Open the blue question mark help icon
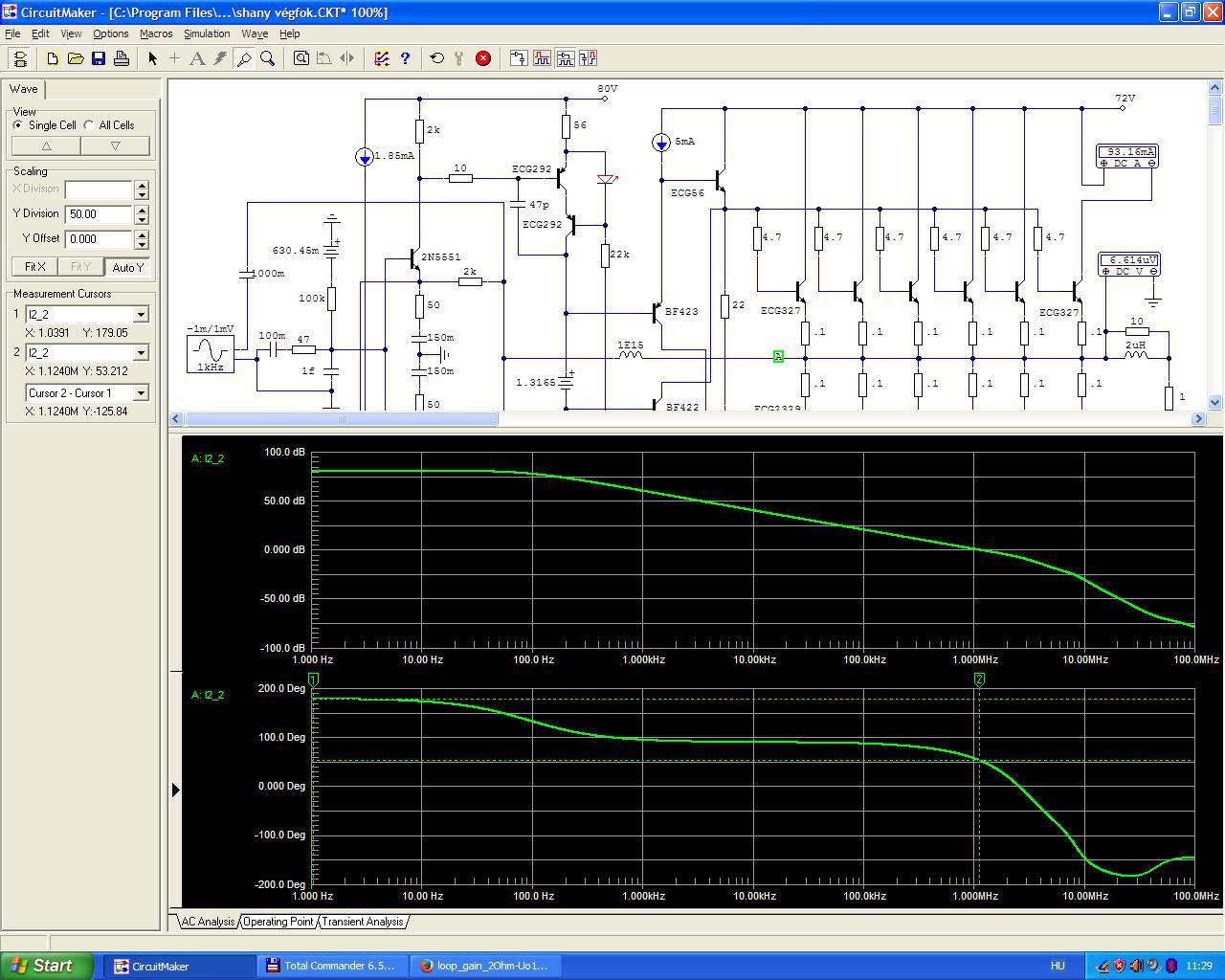 [405, 58]
